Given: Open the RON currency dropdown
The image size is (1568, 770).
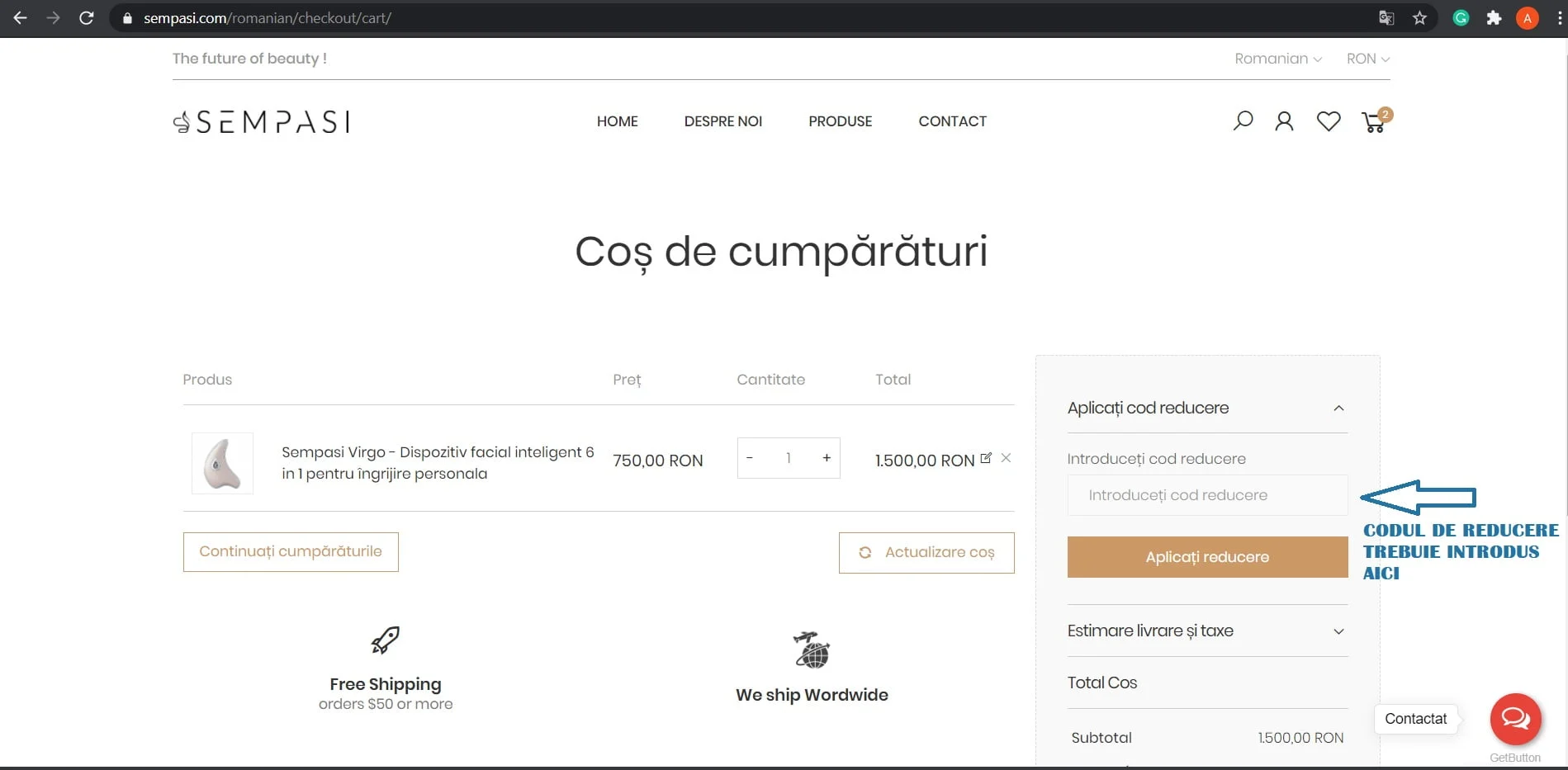Looking at the screenshot, I should [x=1368, y=59].
